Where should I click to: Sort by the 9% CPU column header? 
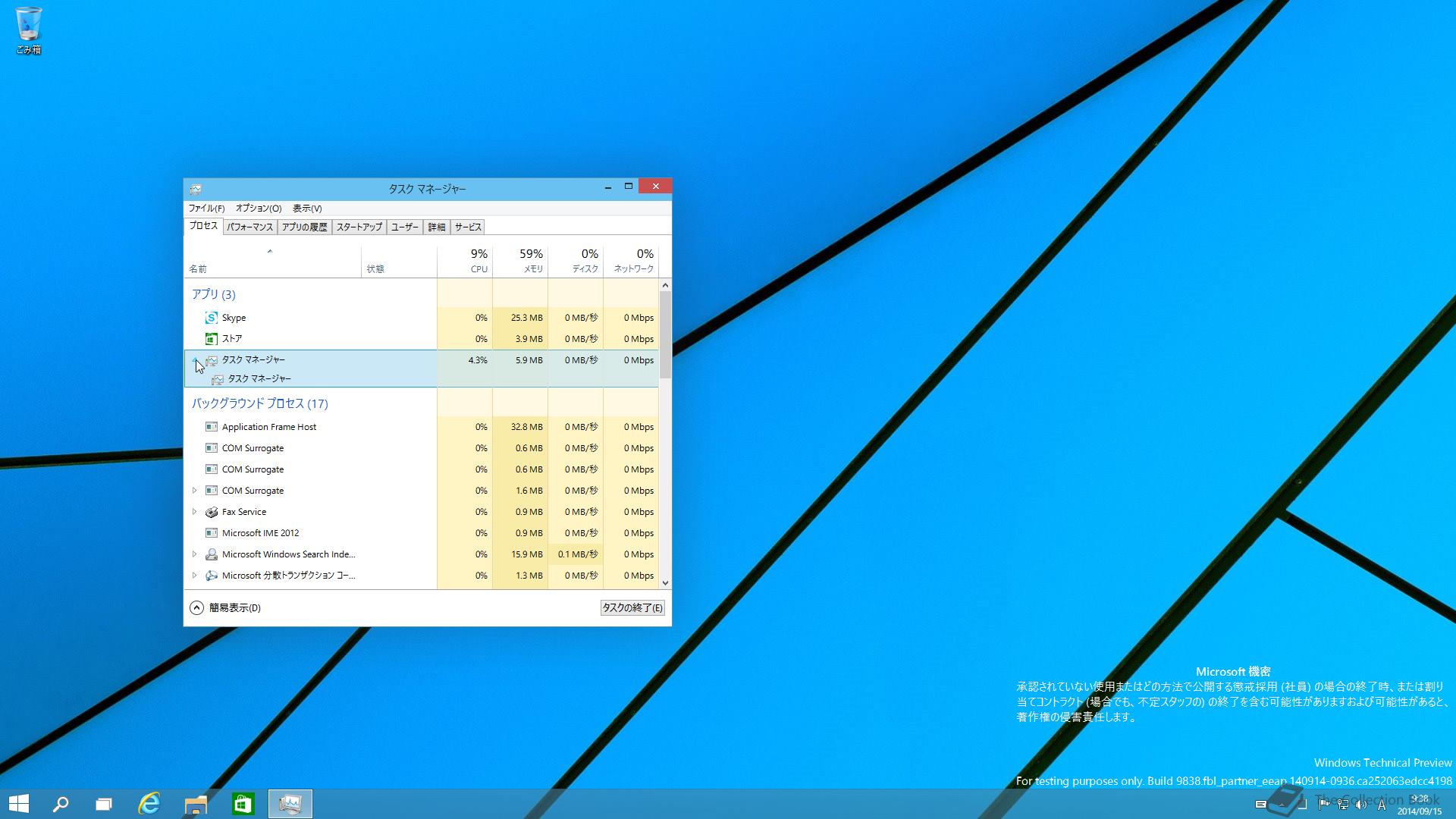point(465,261)
